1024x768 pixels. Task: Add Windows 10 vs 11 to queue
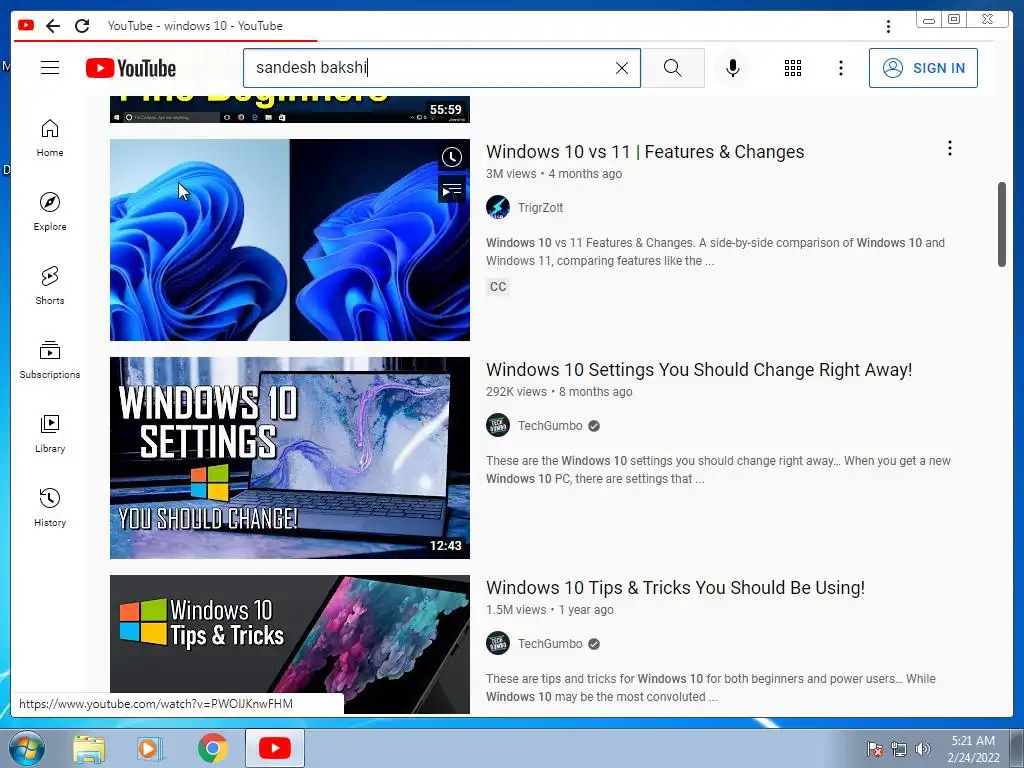[452, 190]
